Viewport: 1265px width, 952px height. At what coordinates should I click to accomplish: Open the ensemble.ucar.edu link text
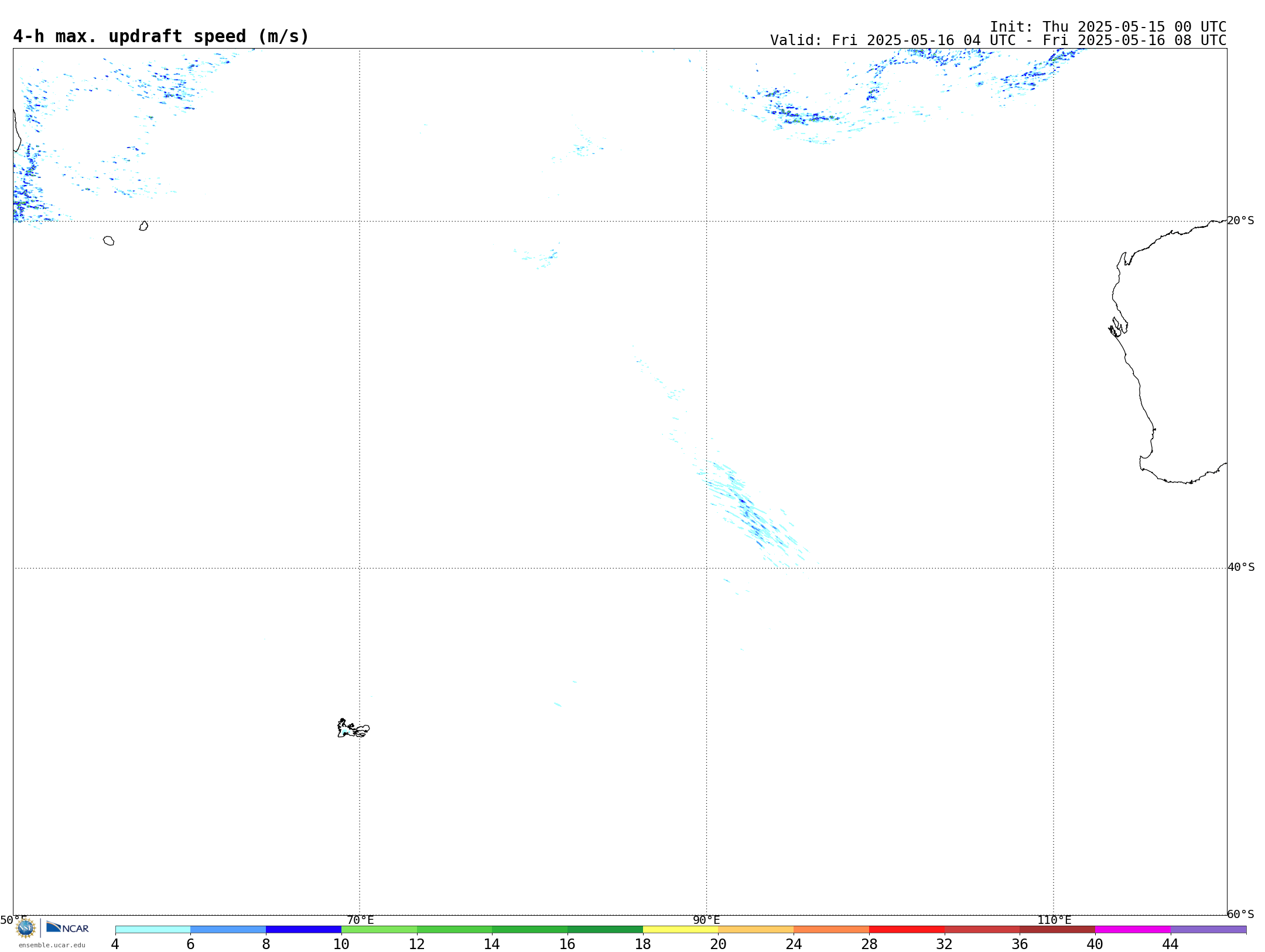coord(52,945)
